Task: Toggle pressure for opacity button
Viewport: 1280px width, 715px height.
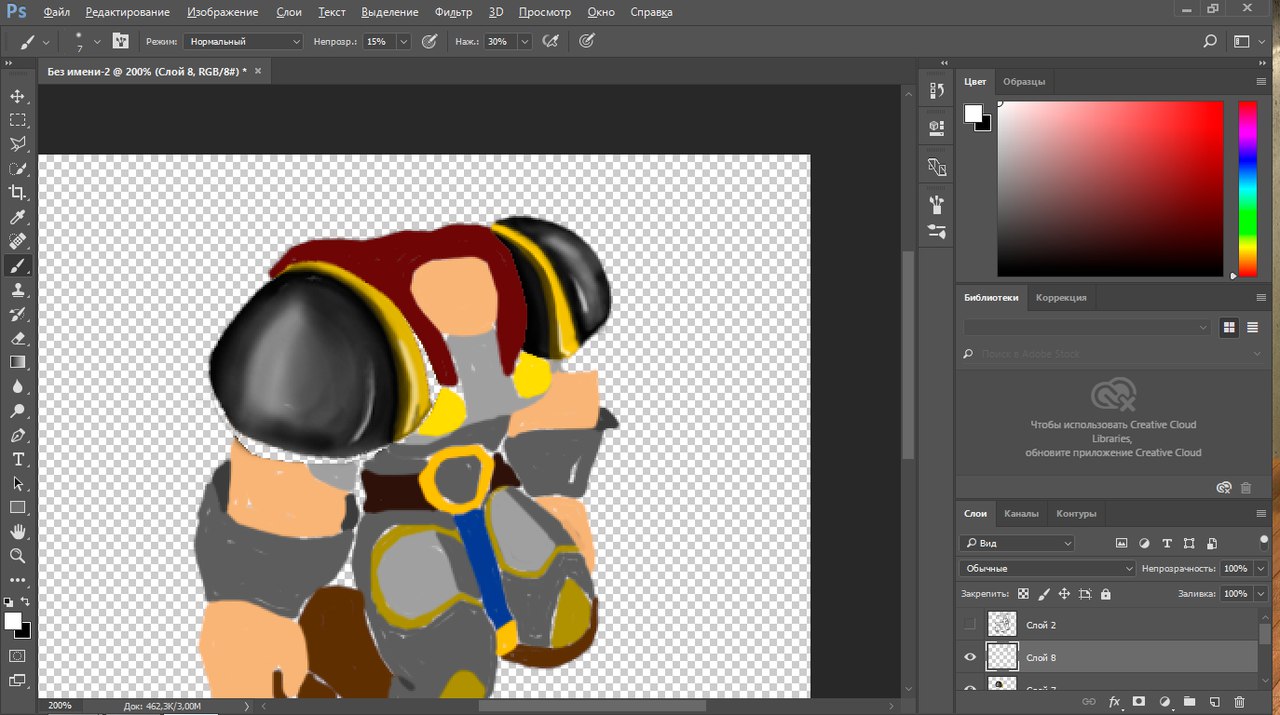Action: [x=429, y=42]
